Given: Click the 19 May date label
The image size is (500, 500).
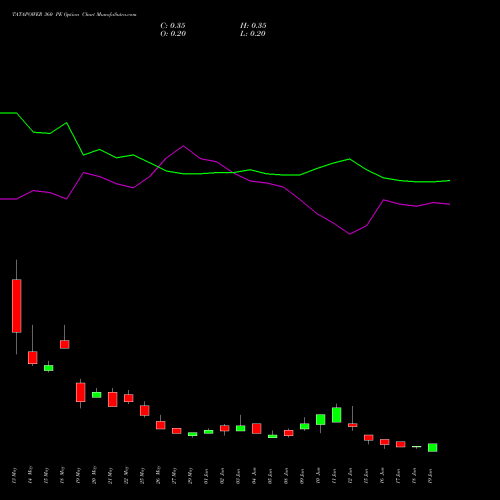Looking at the screenshot, I should pyautogui.click(x=78, y=475).
